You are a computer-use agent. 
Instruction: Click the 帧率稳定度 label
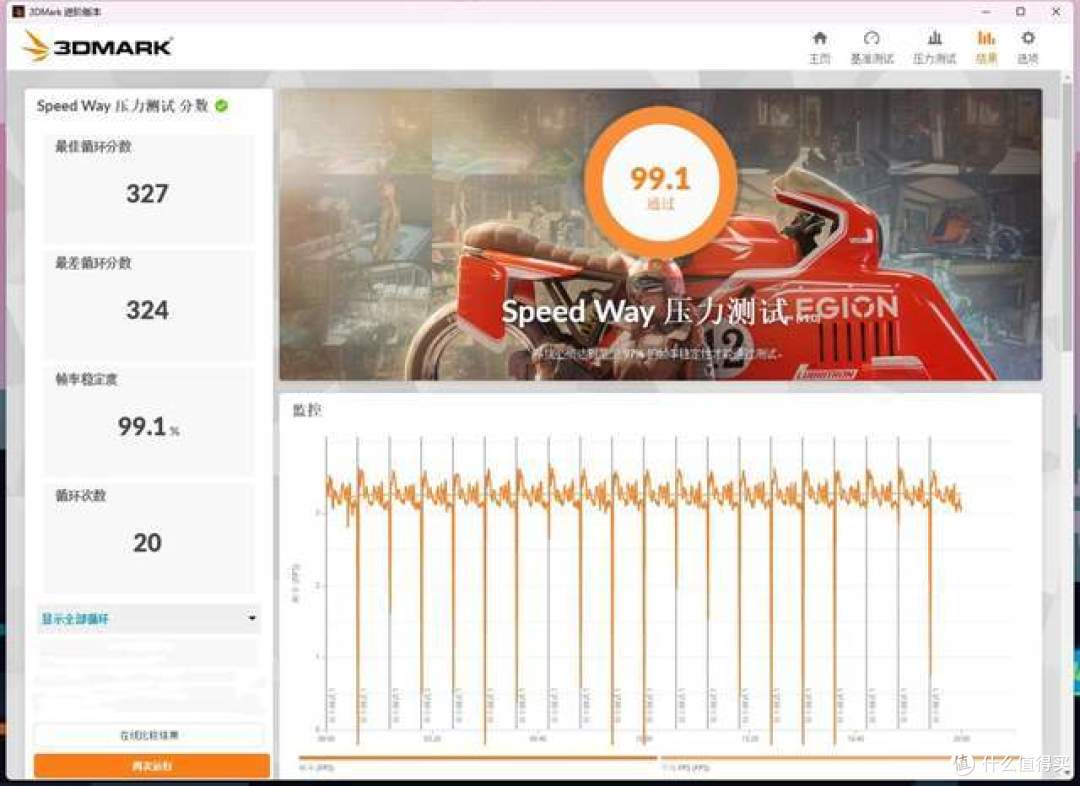86,379
